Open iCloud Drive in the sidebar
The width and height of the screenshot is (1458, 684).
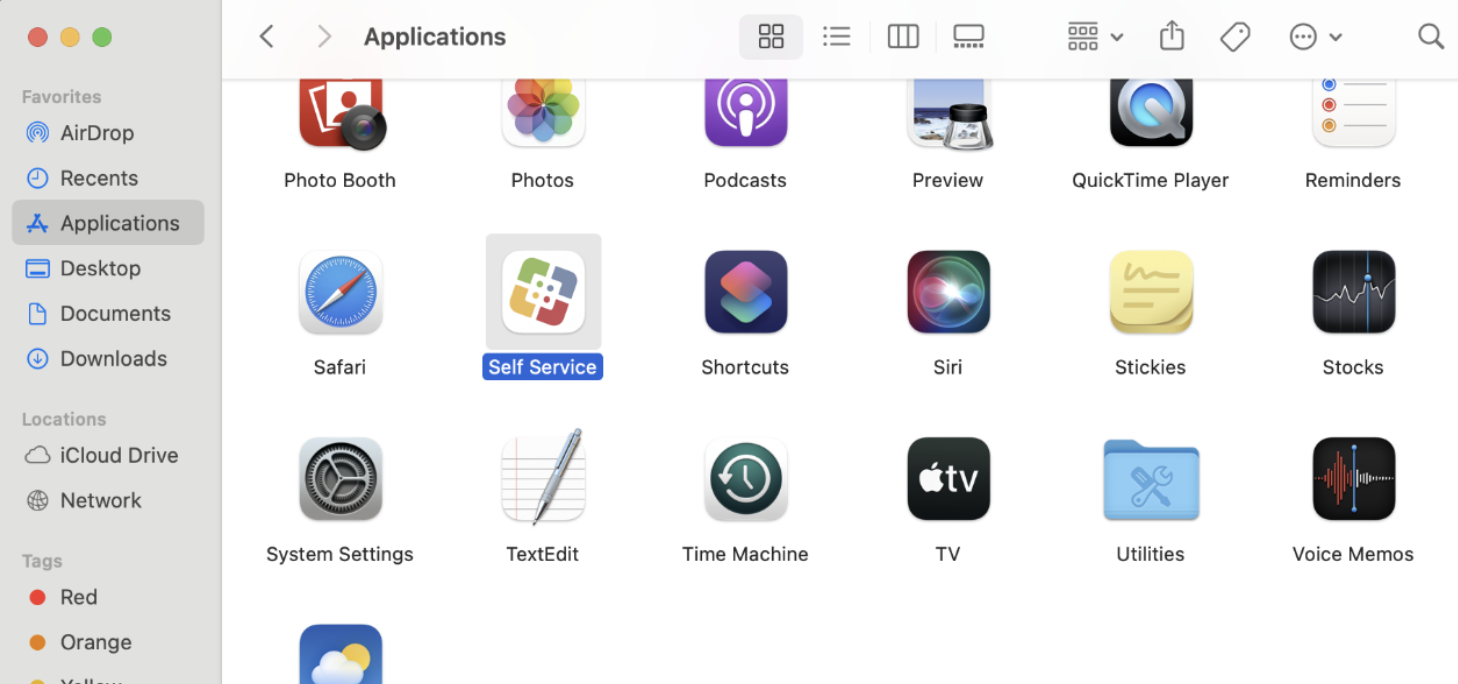(x=108, y=455)
